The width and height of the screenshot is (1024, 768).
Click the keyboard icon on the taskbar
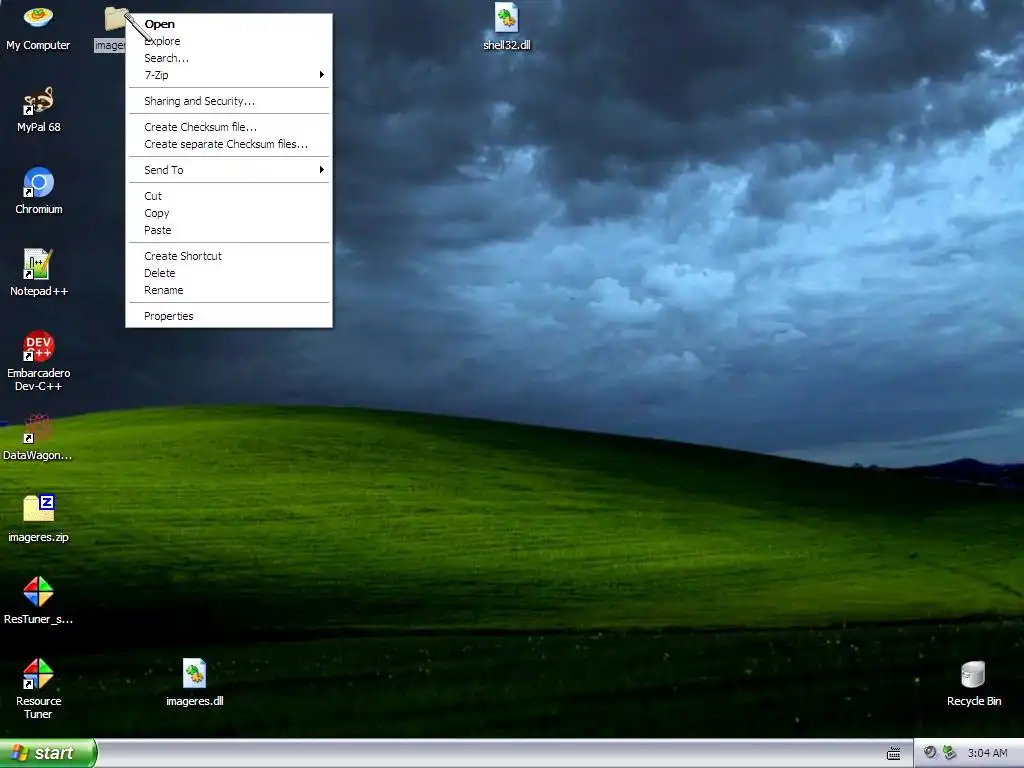point(893,754)
